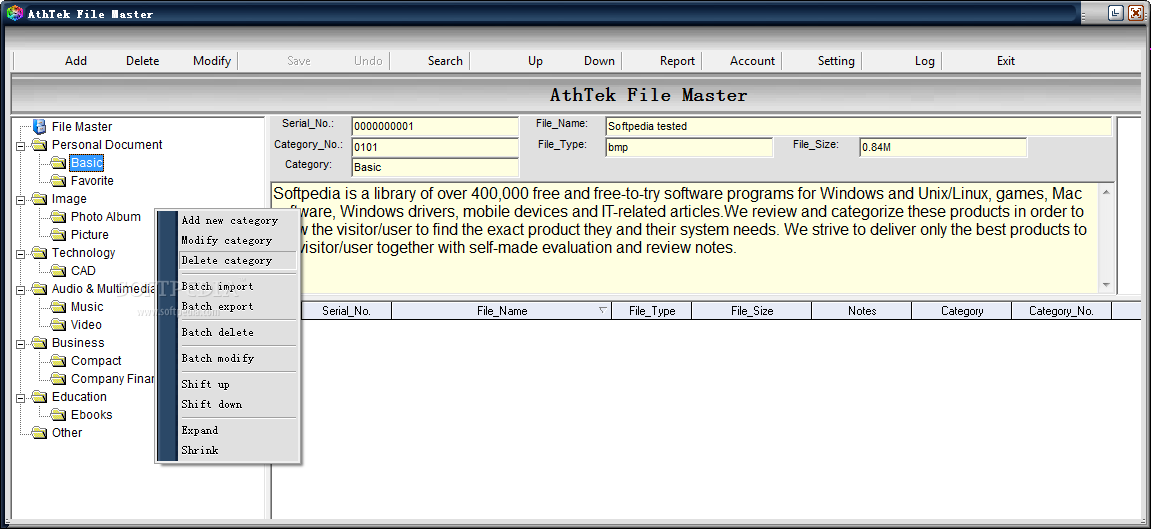Open Account from the toolbar
The width and height of the screenshot is (1151, 529).
point(752,61)
